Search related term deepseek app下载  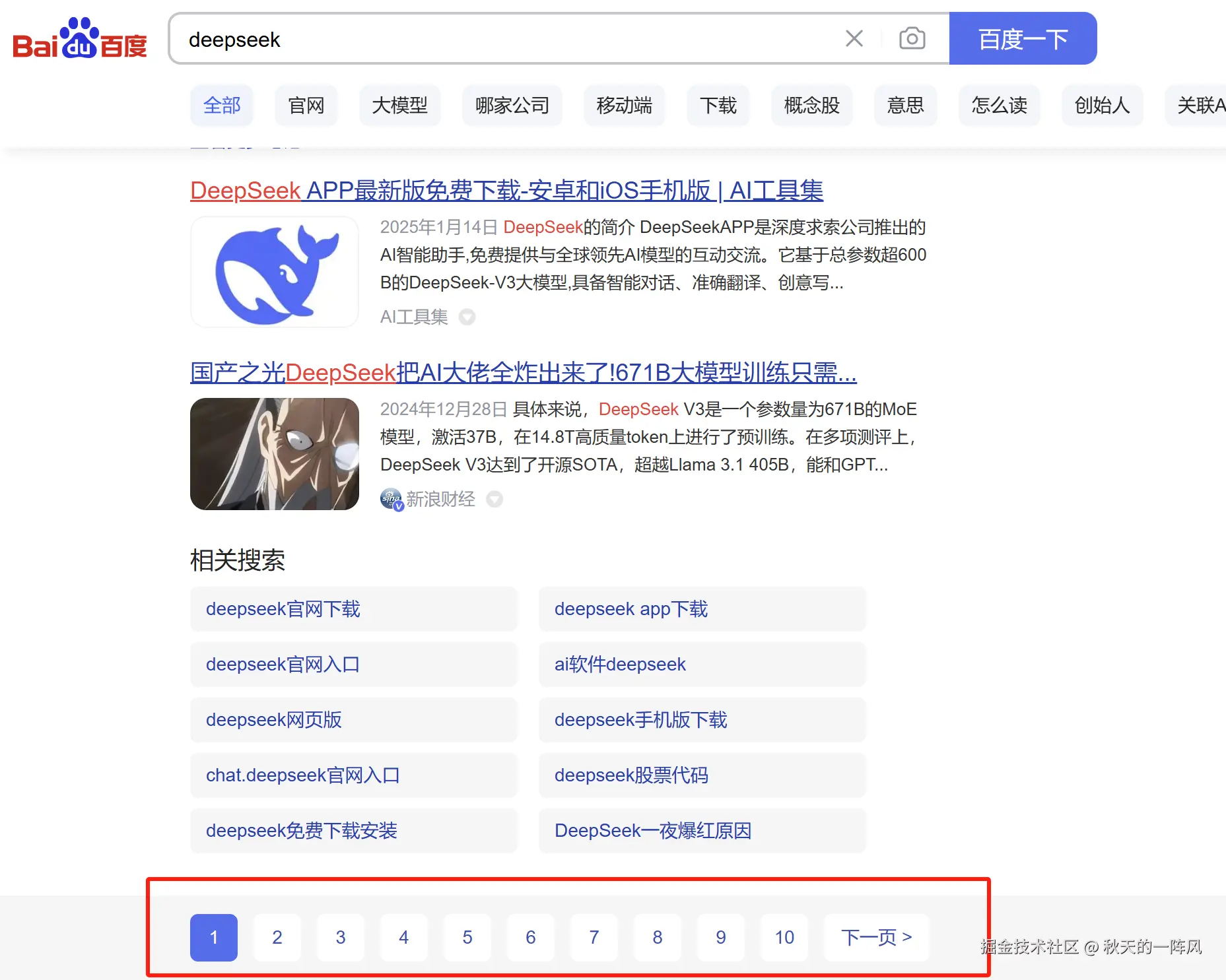click(x=702, y=608)
